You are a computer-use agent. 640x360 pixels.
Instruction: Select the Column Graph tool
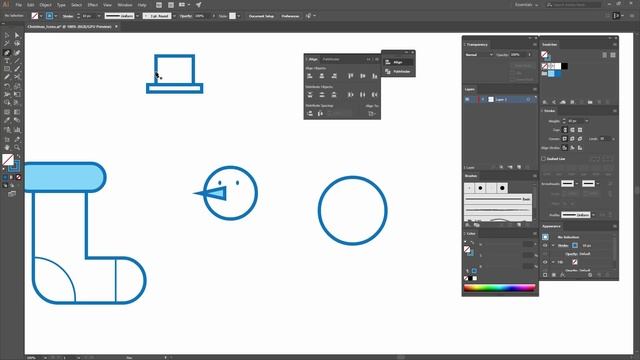tap(17, 130)
